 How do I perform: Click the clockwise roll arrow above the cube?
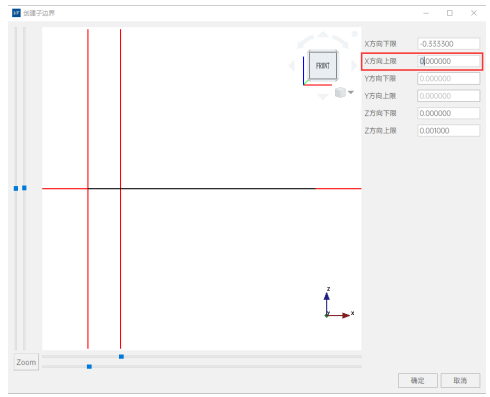click(x=341, y=41)
